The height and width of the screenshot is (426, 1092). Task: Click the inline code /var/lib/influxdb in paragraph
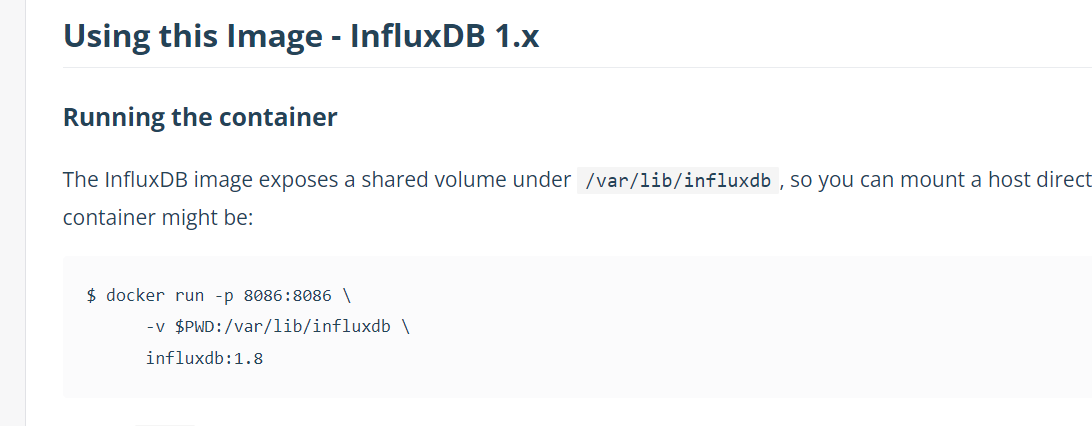pos(677,181)
